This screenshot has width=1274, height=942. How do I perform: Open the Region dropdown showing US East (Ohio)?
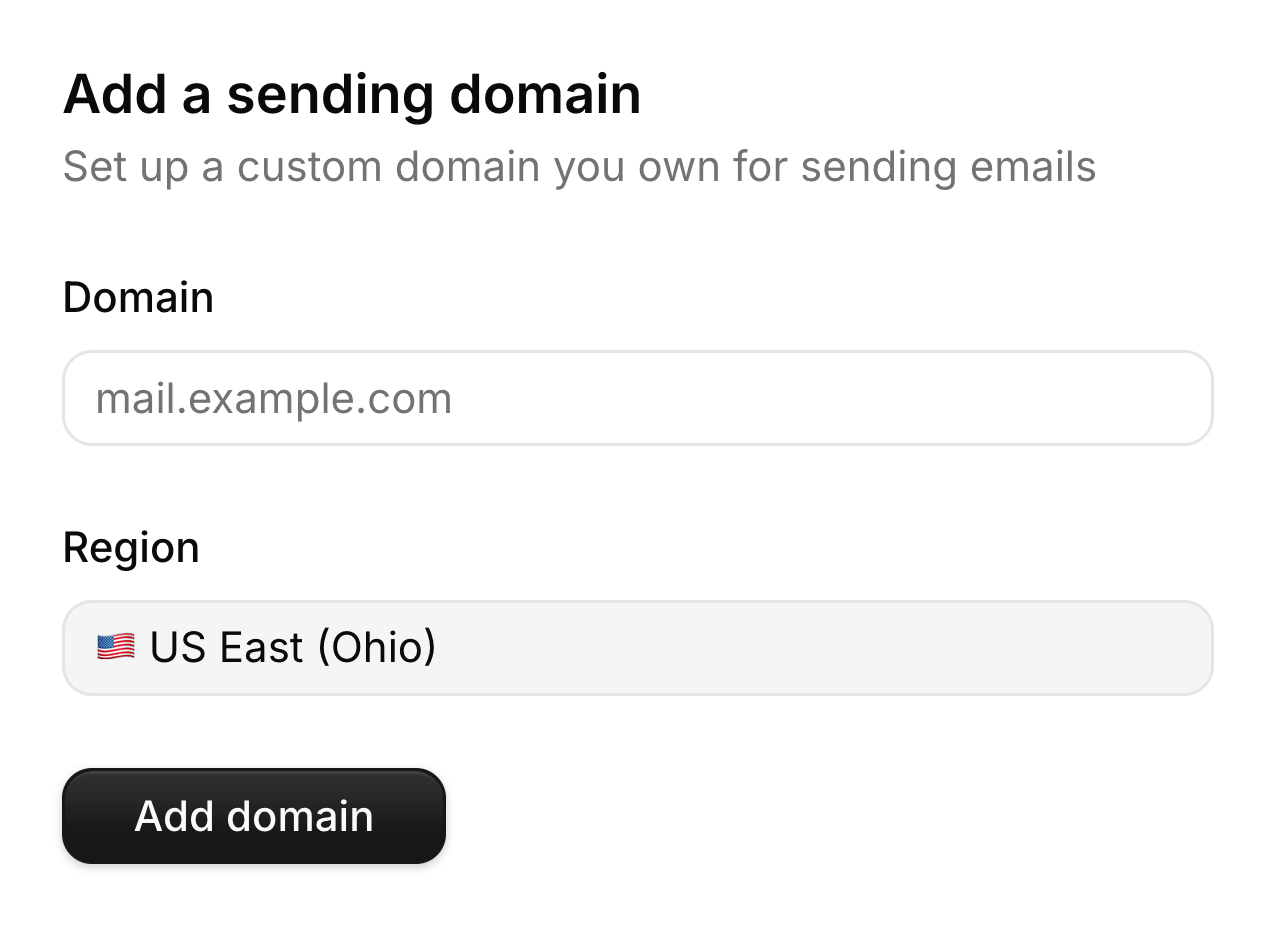[637, 647]
